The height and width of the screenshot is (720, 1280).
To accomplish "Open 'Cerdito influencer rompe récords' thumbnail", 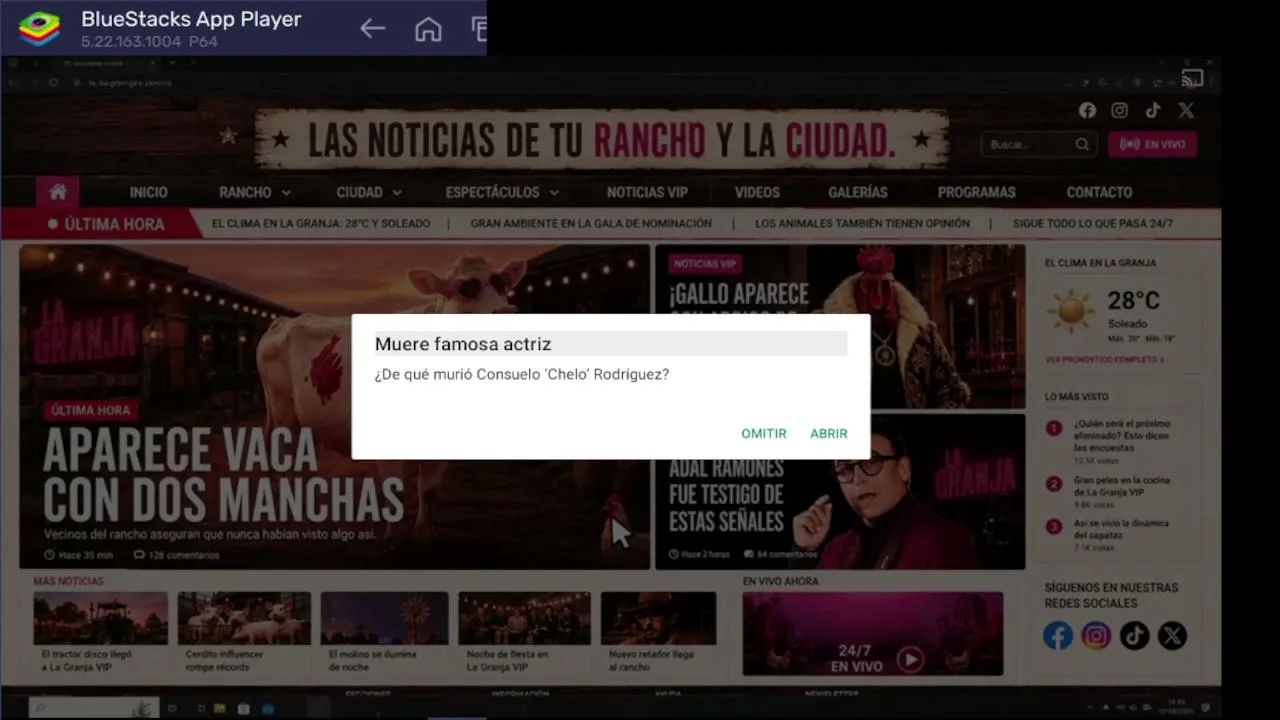I will 244,618.
